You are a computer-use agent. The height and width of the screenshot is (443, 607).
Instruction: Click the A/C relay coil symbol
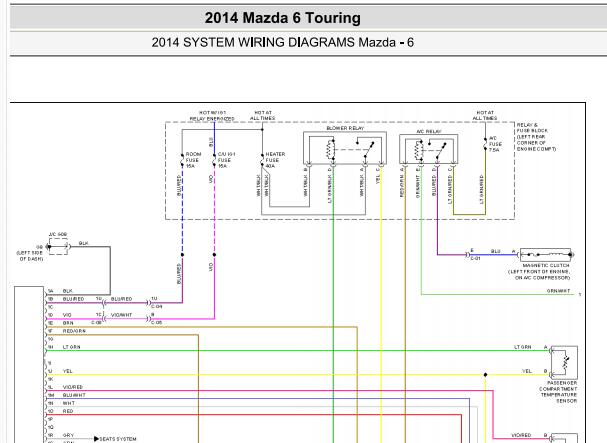[x=418, y=150]
